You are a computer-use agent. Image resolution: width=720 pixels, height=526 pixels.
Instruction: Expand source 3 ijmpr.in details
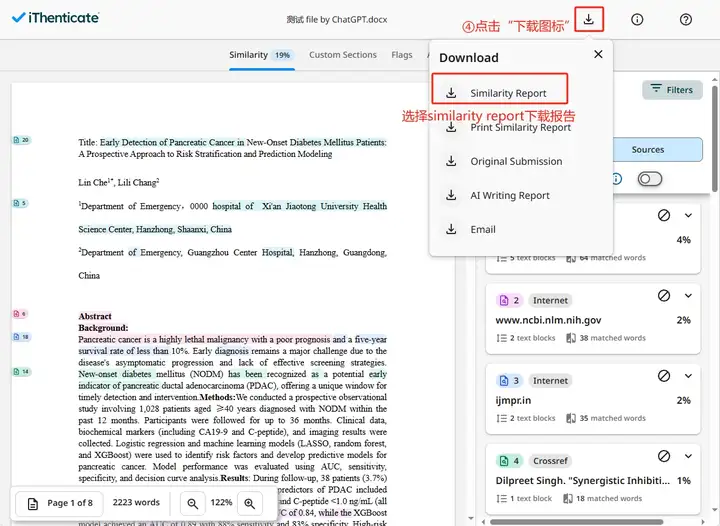[688, 375]
